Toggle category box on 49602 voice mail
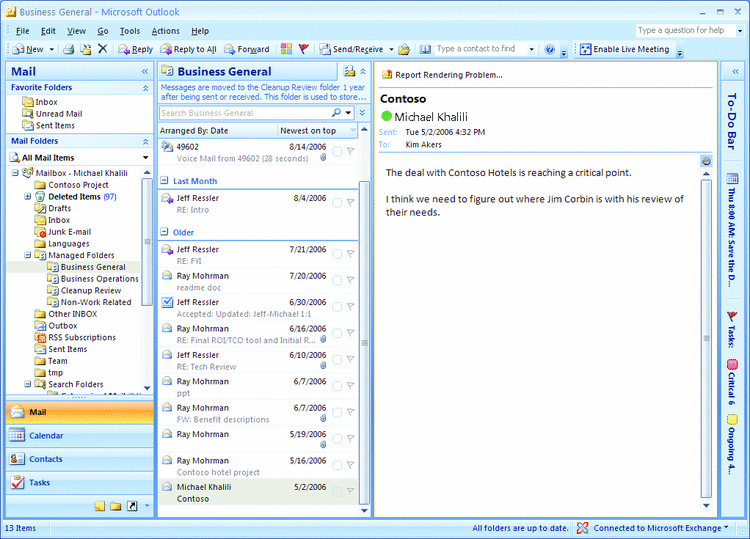Viewport: 750px width, 539px height. [337, 151]
